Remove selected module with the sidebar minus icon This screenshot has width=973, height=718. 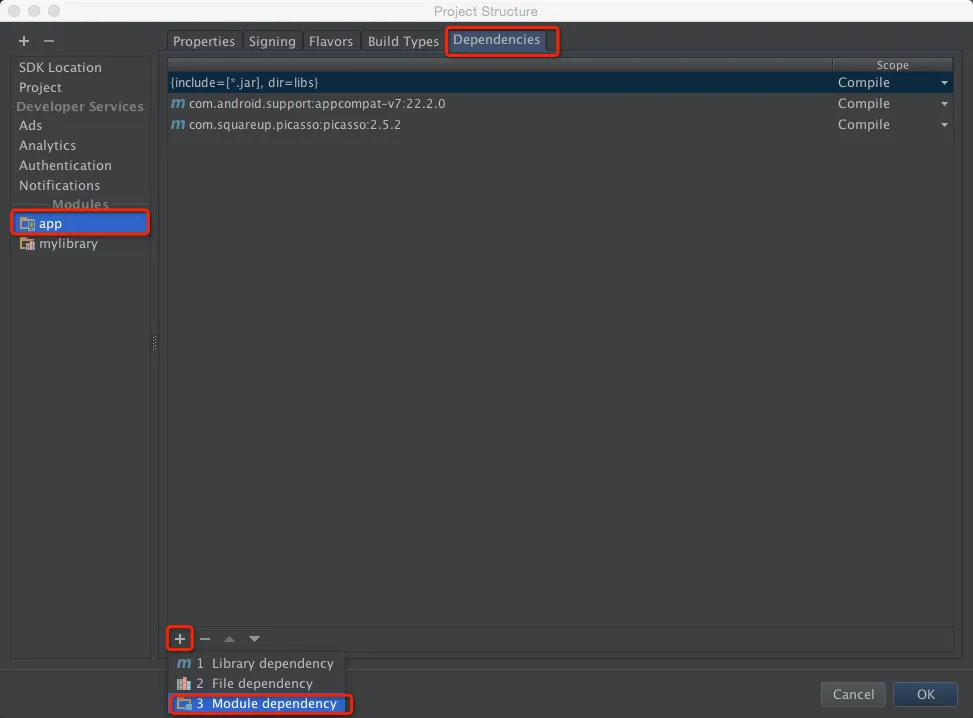49,41
